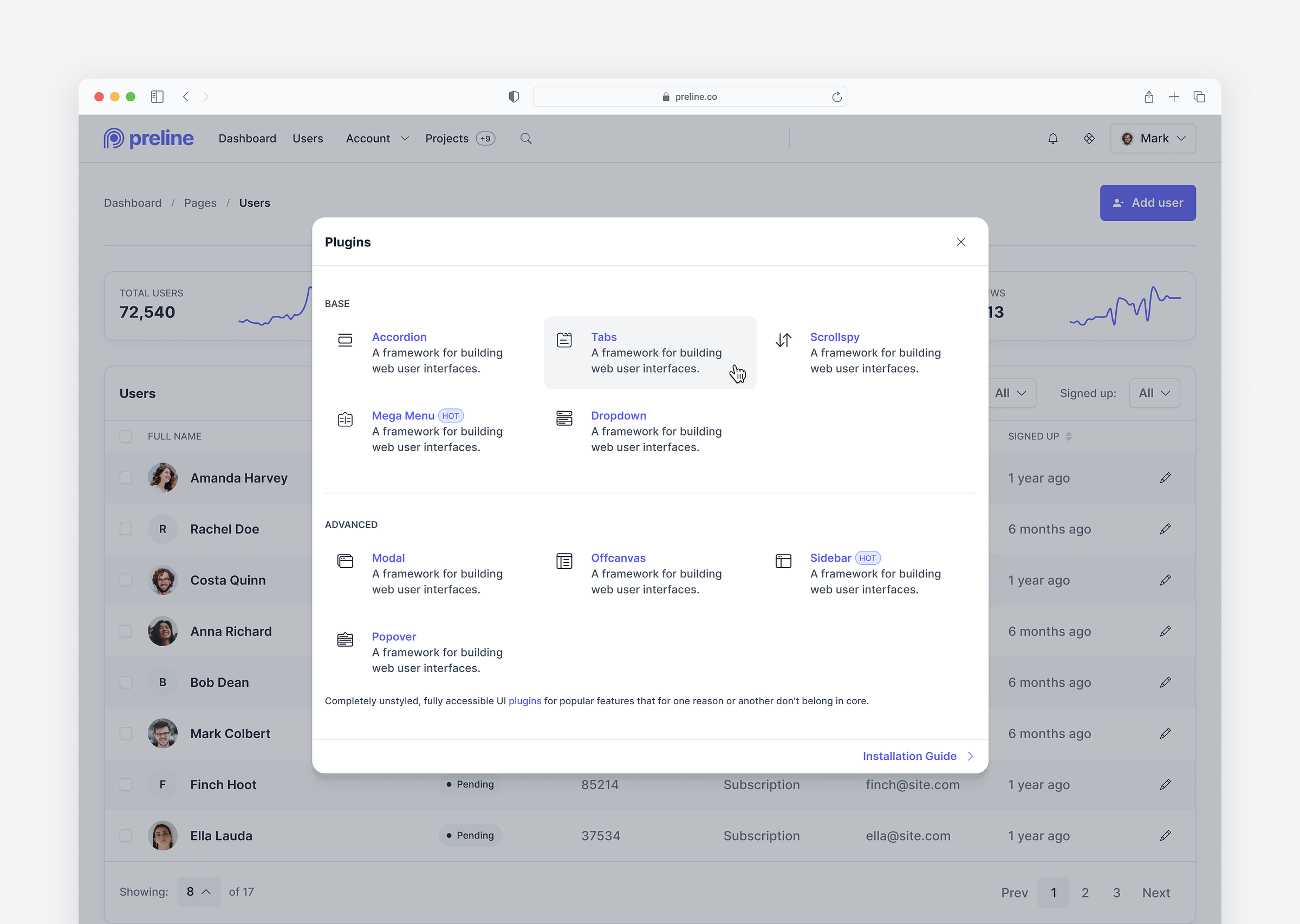
Task: Click the edit pencil on Finch Hoot's row
Action: [x=1165, y=784]
